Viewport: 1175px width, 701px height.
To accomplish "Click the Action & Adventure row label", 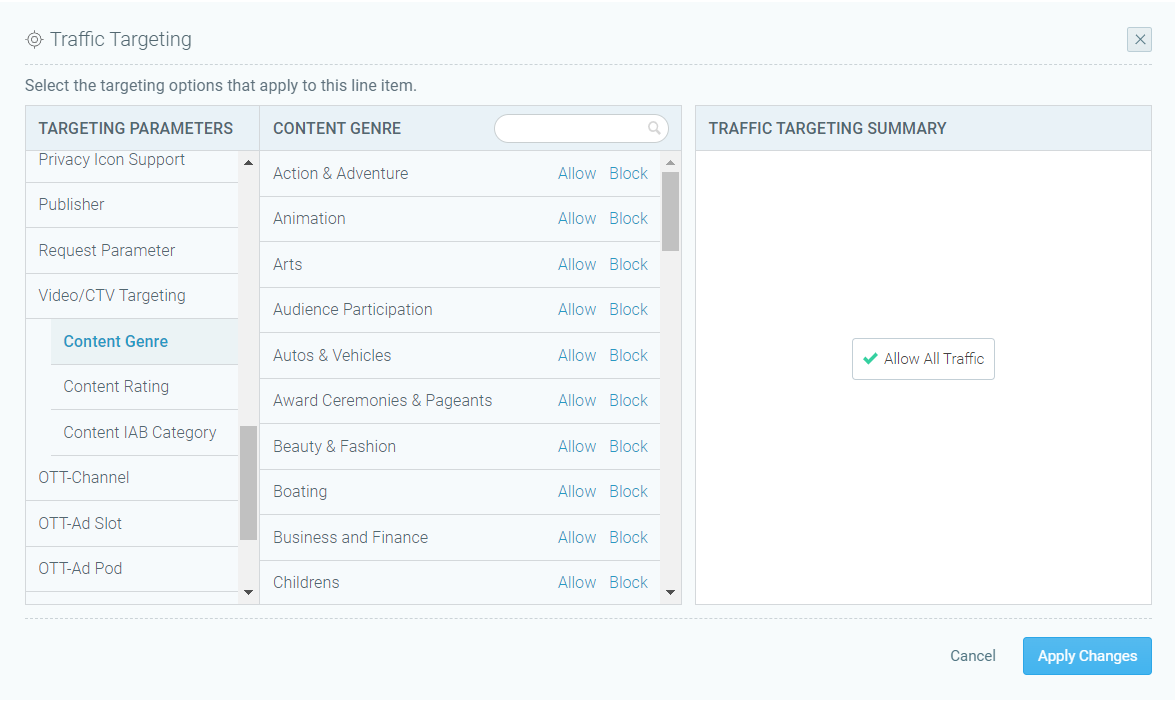I will (340, 173).
